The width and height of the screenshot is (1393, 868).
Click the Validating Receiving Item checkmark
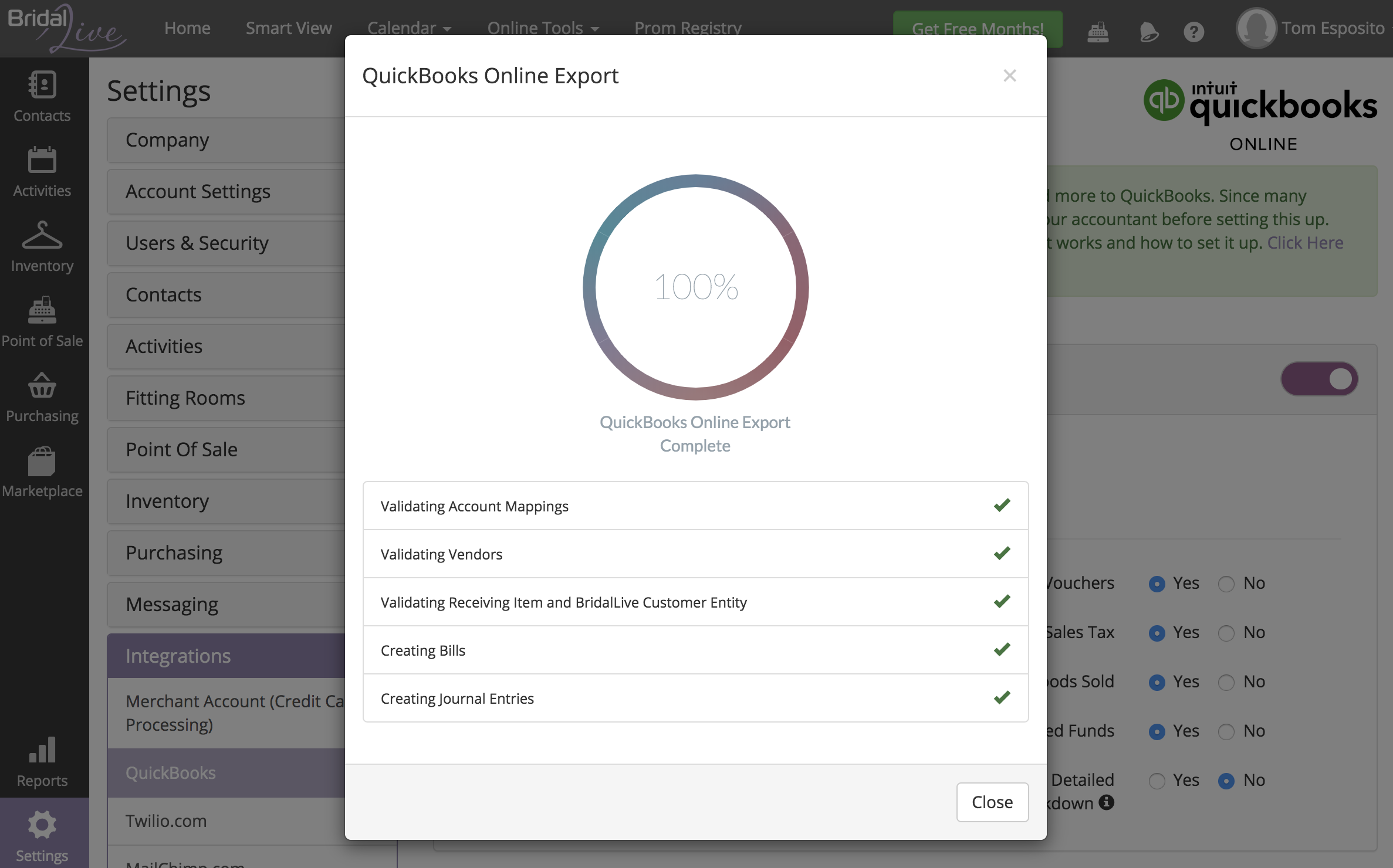click(x=1002, y=601)
